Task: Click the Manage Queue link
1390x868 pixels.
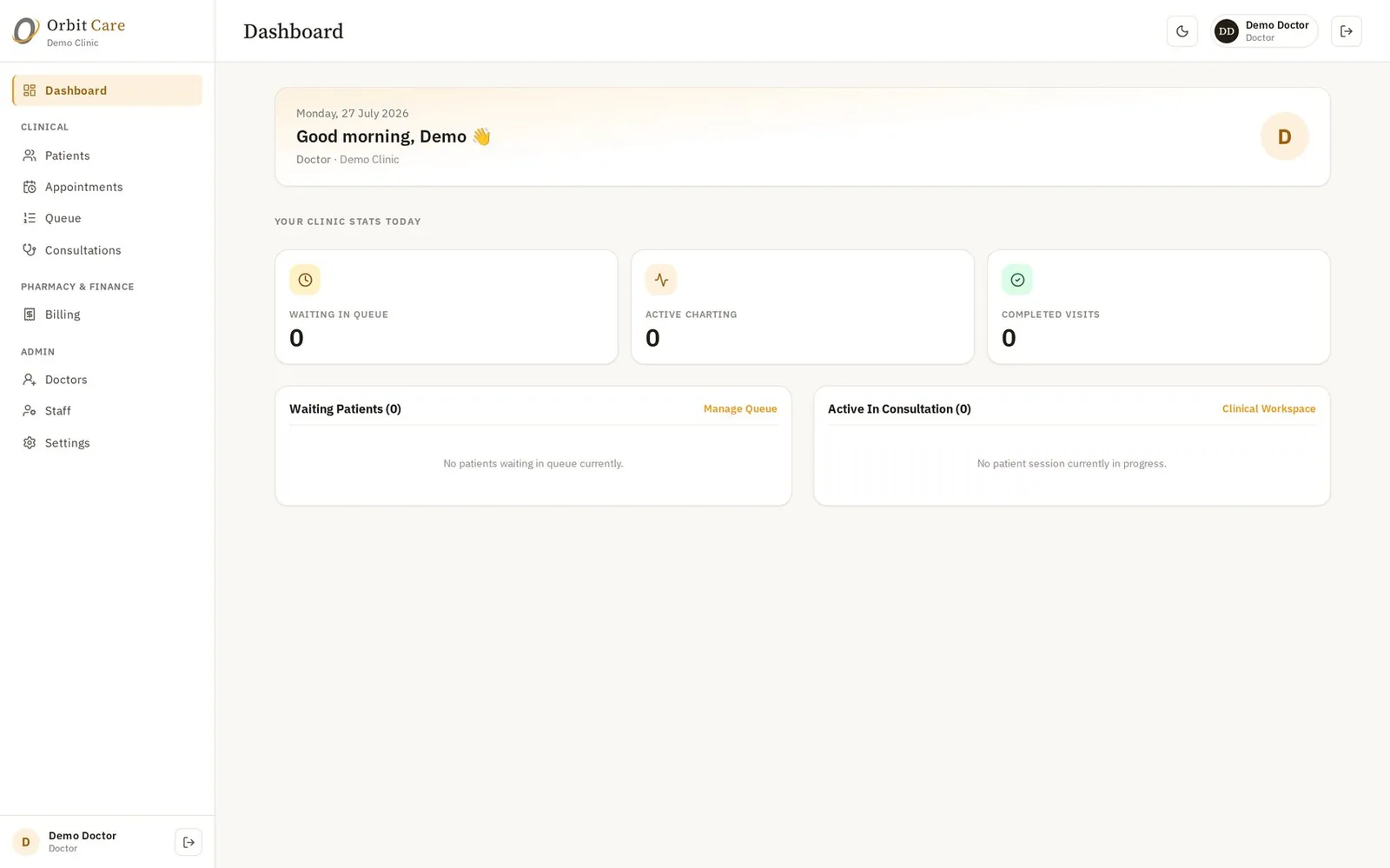Action: [740, 408]
